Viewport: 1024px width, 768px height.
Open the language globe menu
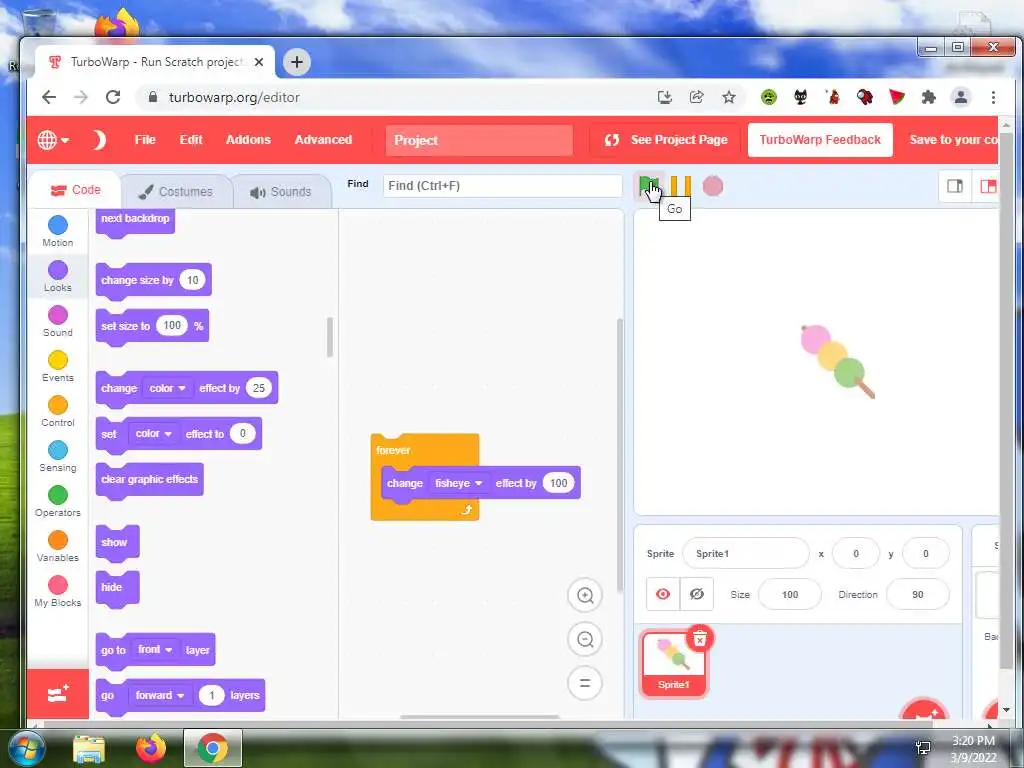click(53, 140)
